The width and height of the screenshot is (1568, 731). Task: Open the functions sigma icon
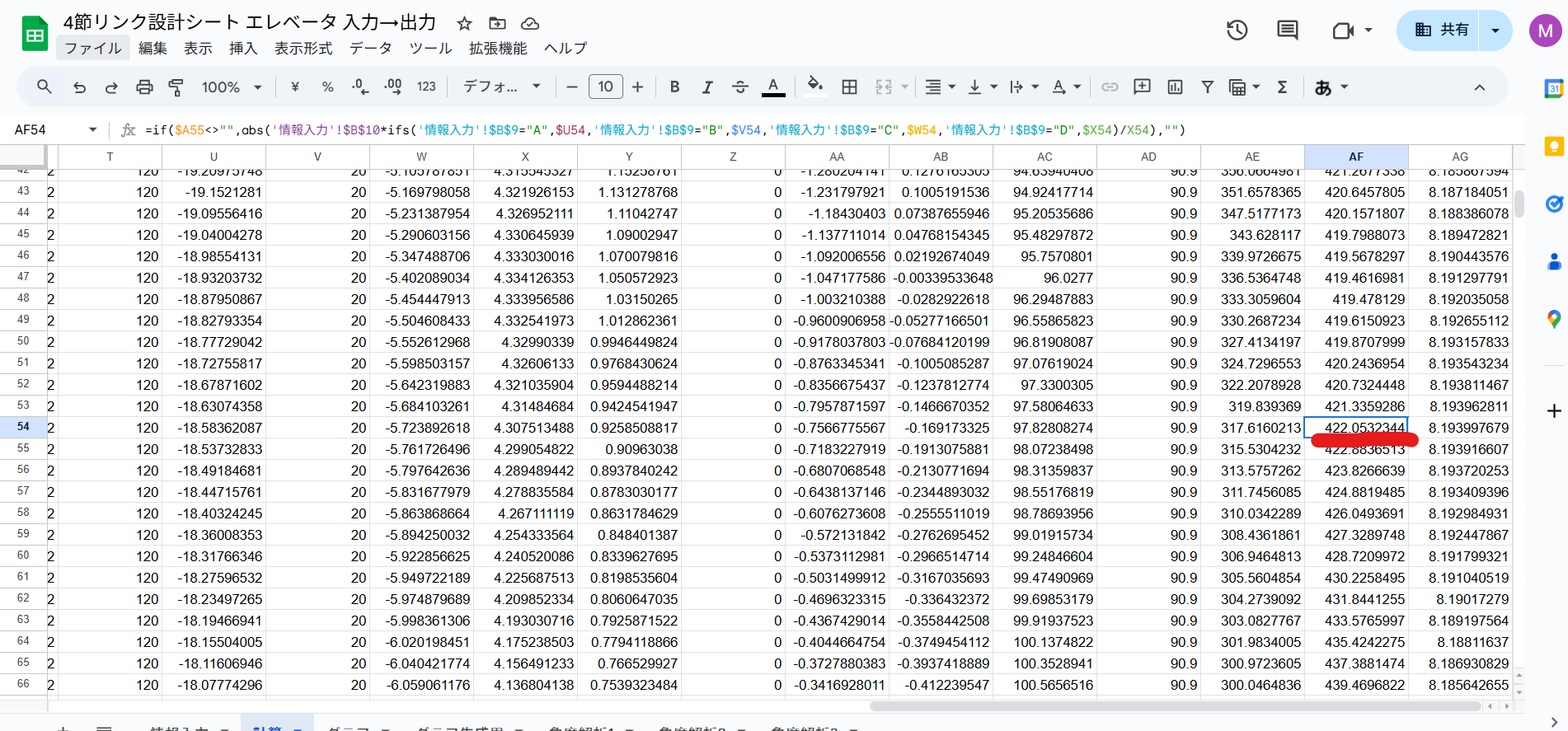(1282, 87)
